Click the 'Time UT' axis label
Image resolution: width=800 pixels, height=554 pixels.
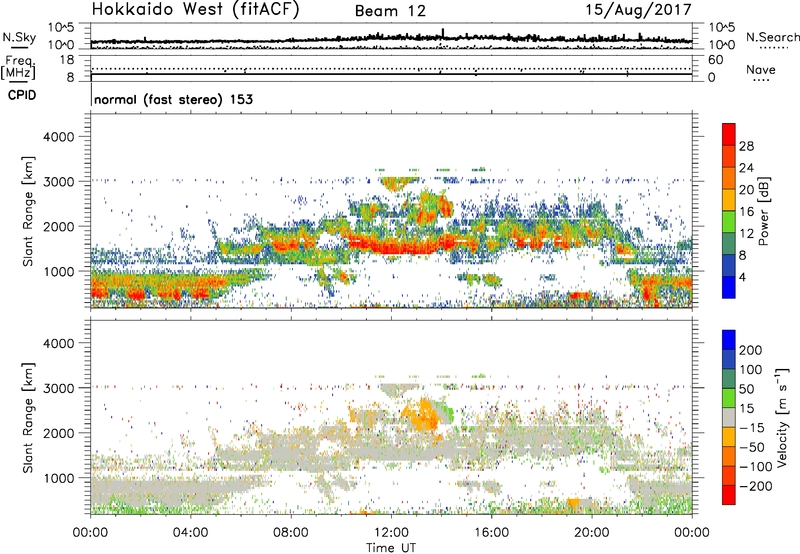pyautogui.click(x=391, y=548)
